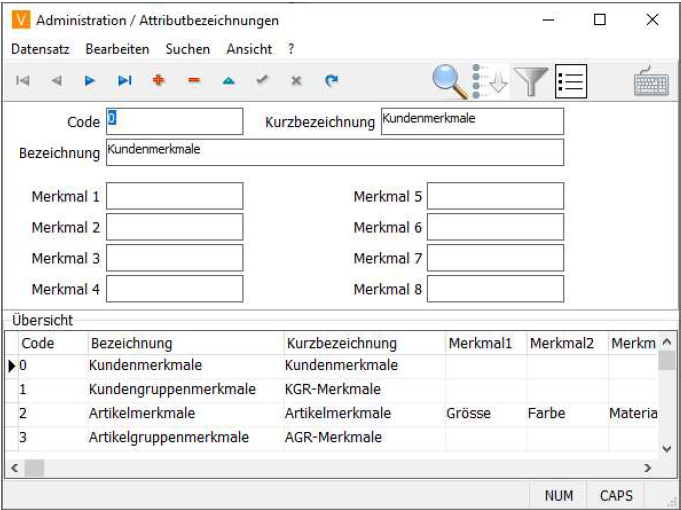This screenshot has height=510, width=681.
Task: Click the orange V application icon
Action: click(x=21, y=20)
